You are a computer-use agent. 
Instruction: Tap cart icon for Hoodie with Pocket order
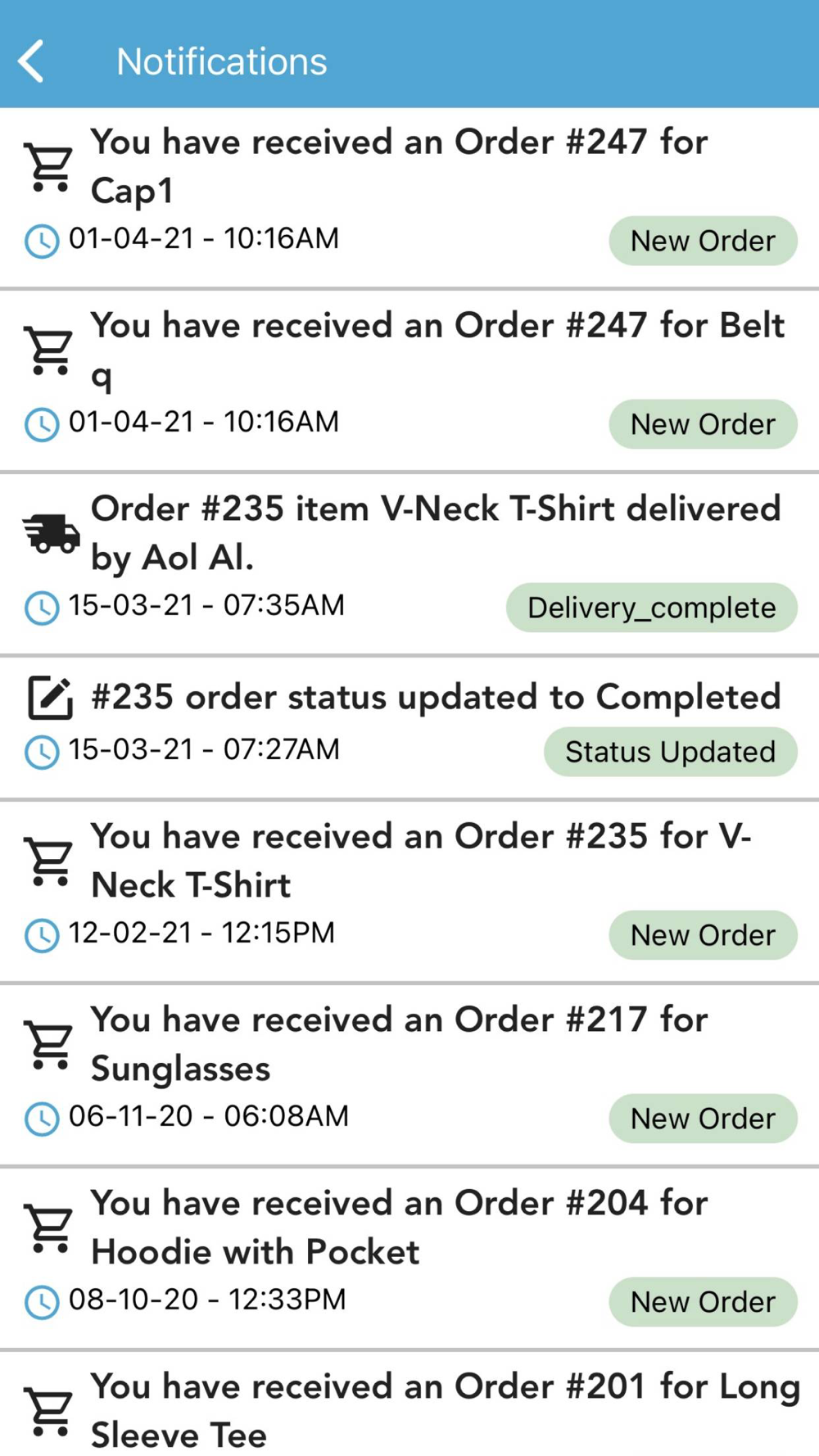click(x=49, y=1228)
